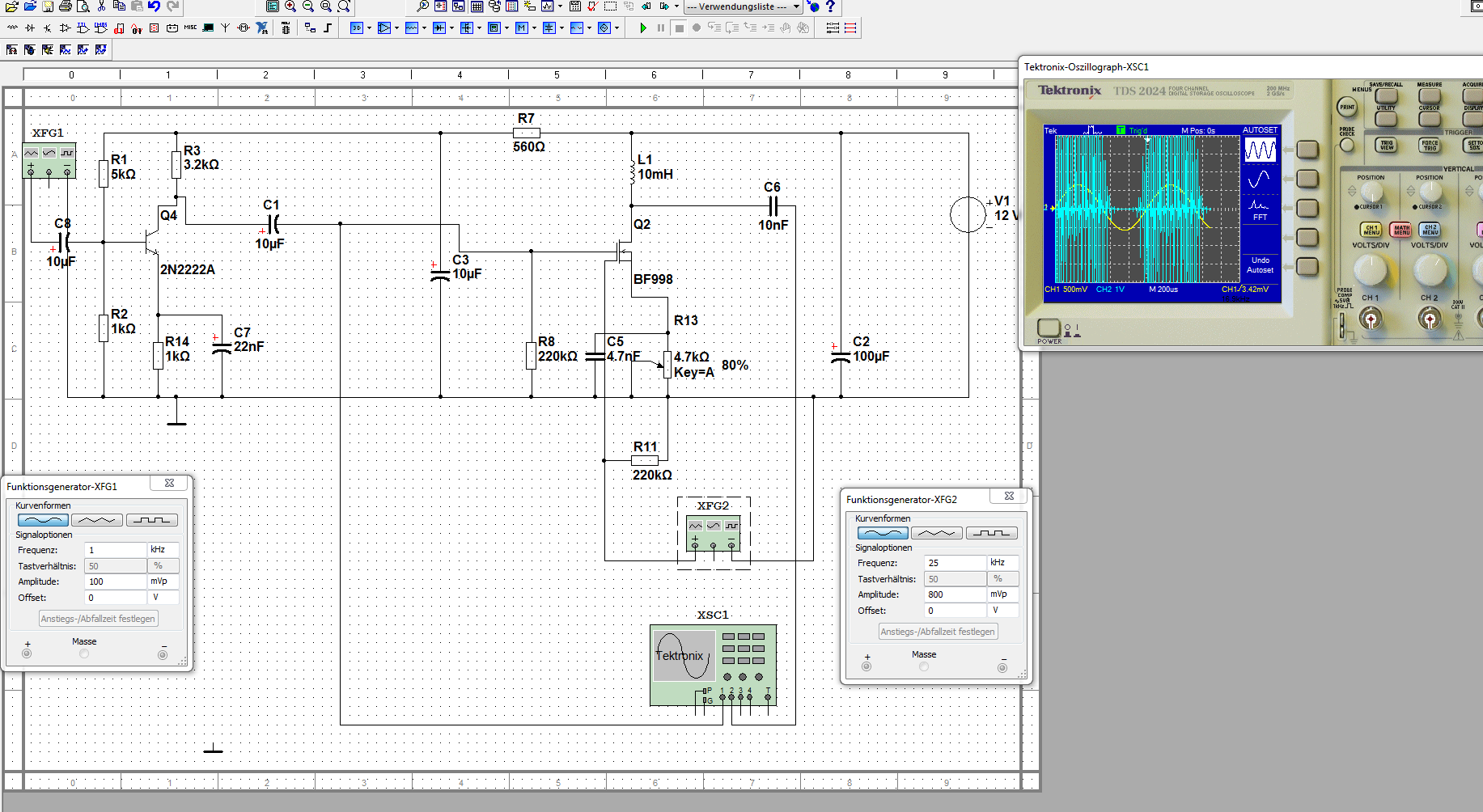Select Undo Autoset side button
Screen dimensions: 1483x812
point(1307,266)
